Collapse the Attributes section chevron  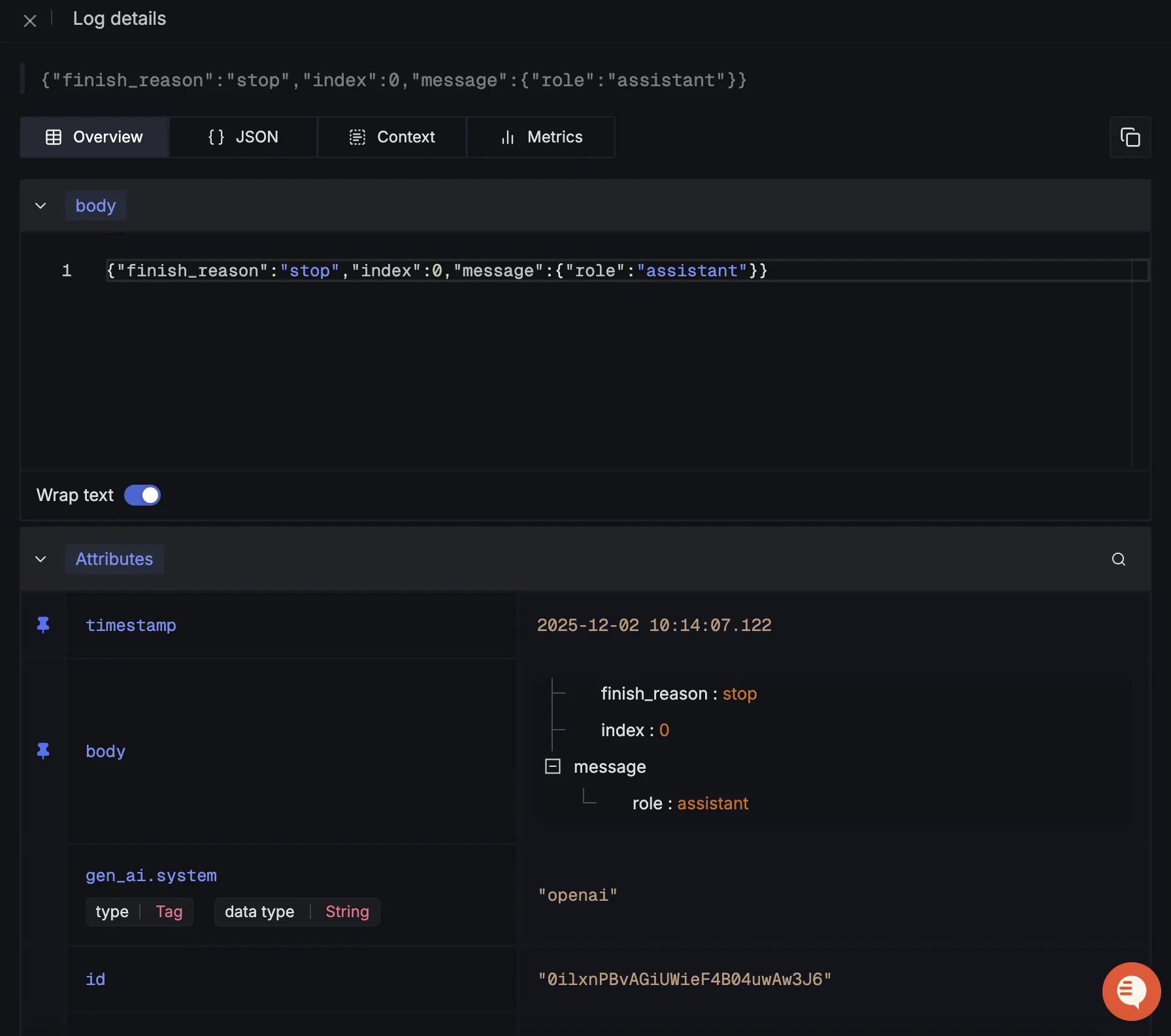pos(41,559)
